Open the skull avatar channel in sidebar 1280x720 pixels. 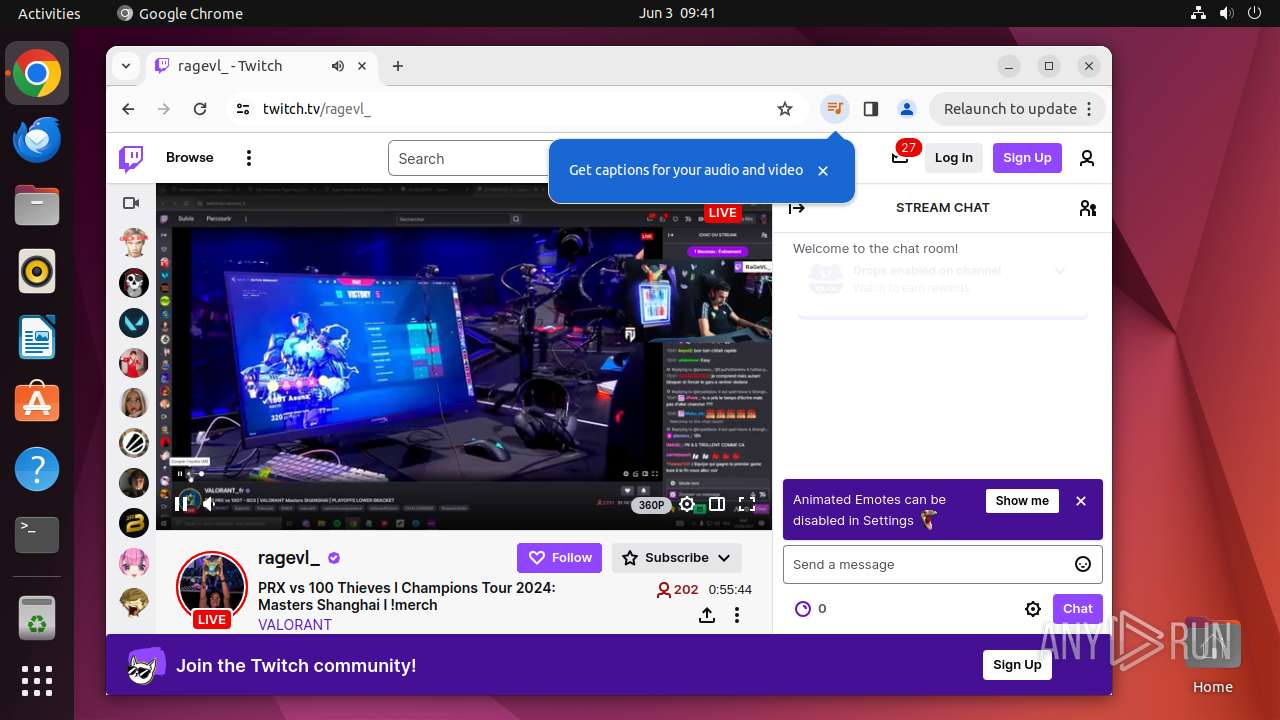point(134,283)
